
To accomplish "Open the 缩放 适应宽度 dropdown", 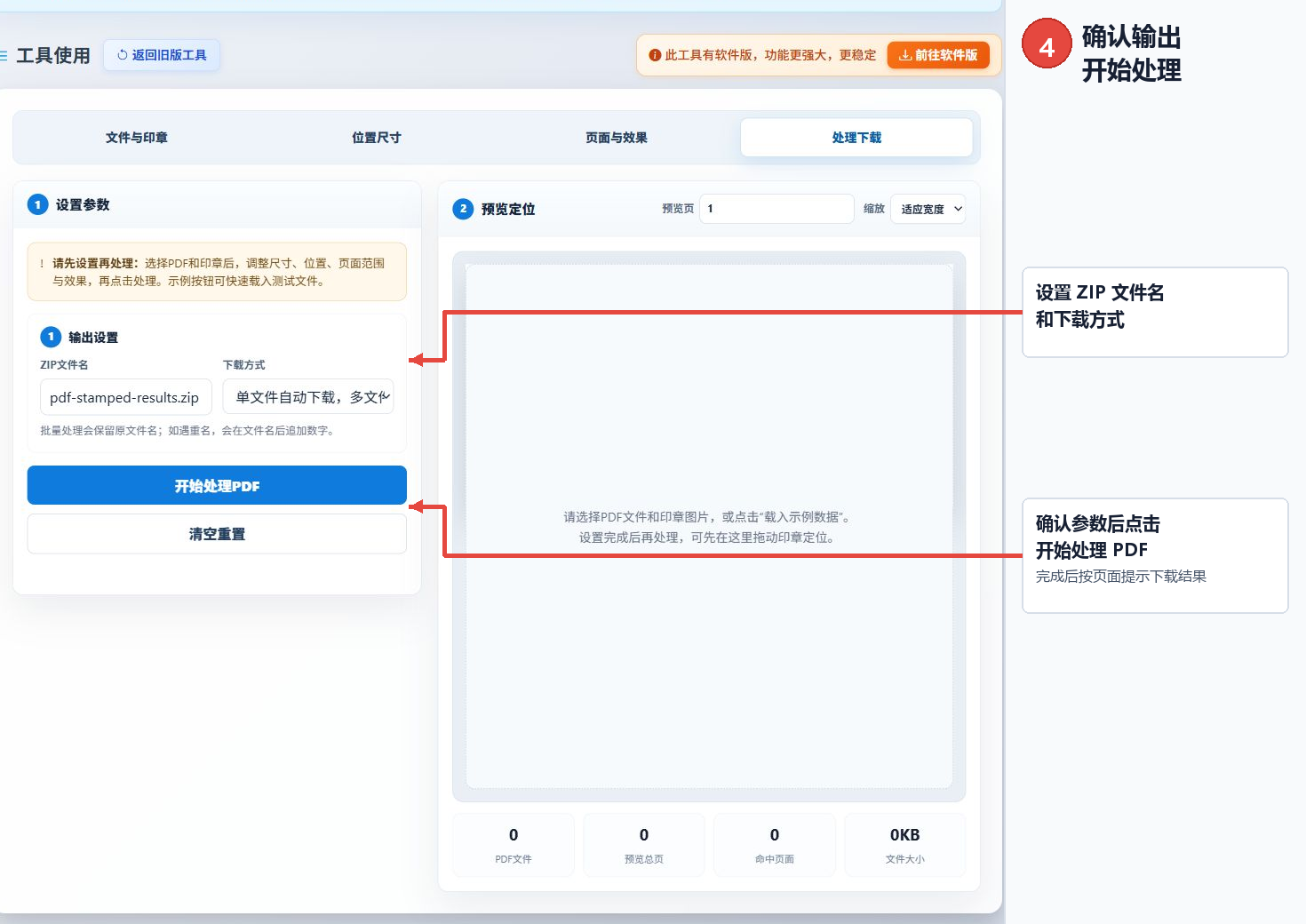I will coord(928,209).
